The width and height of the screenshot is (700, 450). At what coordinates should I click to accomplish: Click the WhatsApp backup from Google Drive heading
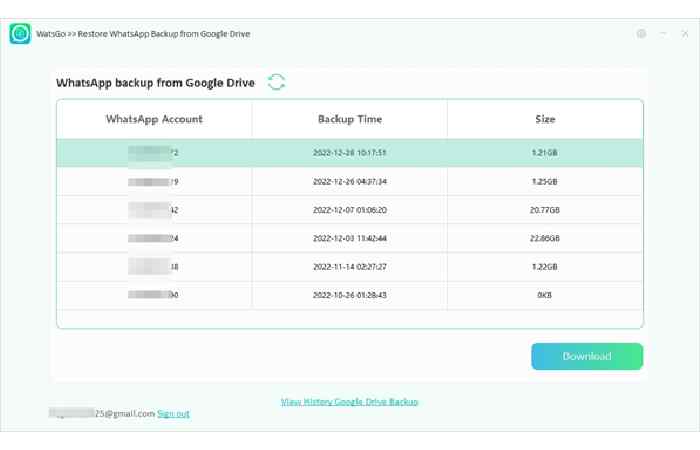pos(155,83)
